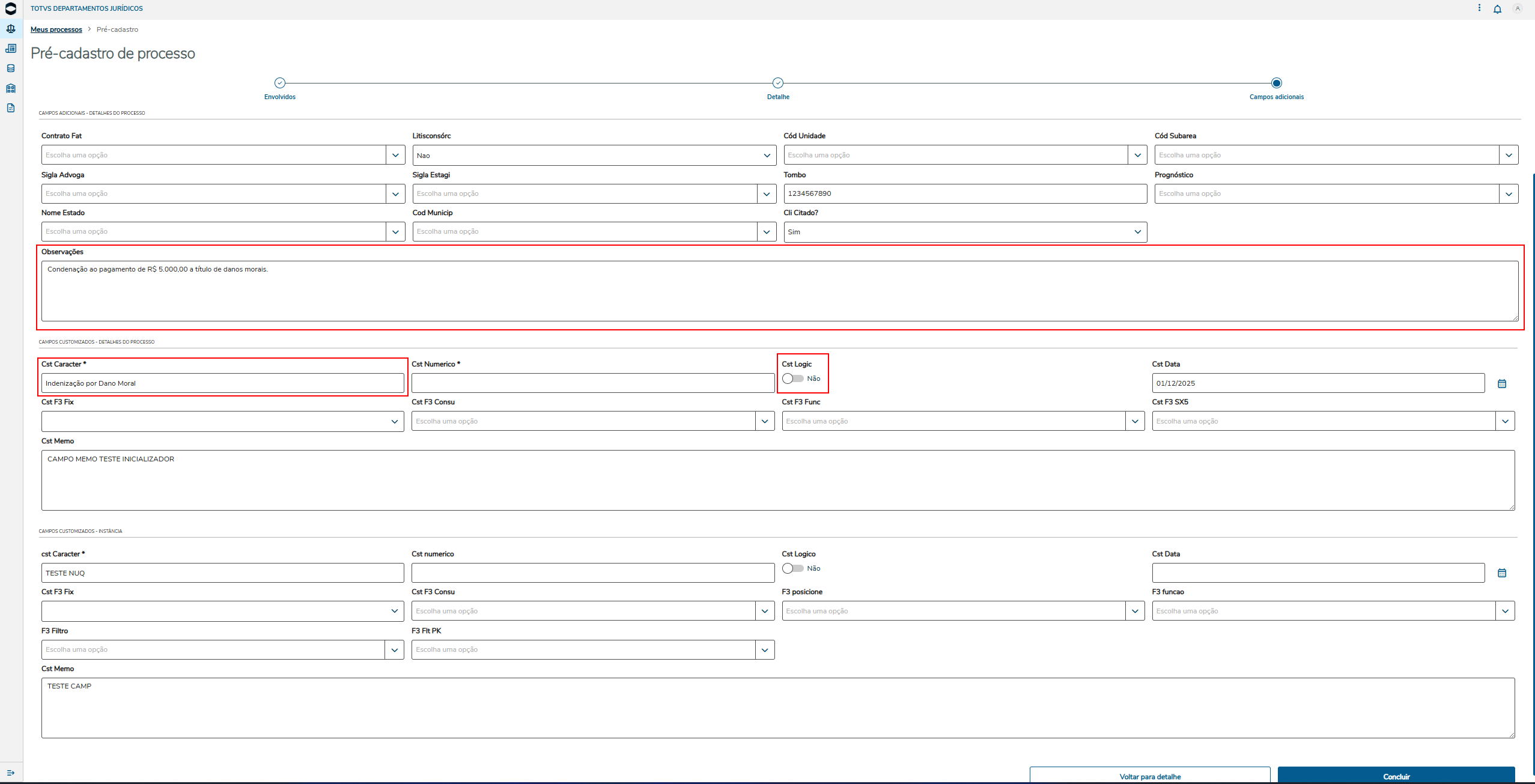Viewport: 1535px width, 784px height.
Task: Open the document sidebar icon
Action: (11, 108)
